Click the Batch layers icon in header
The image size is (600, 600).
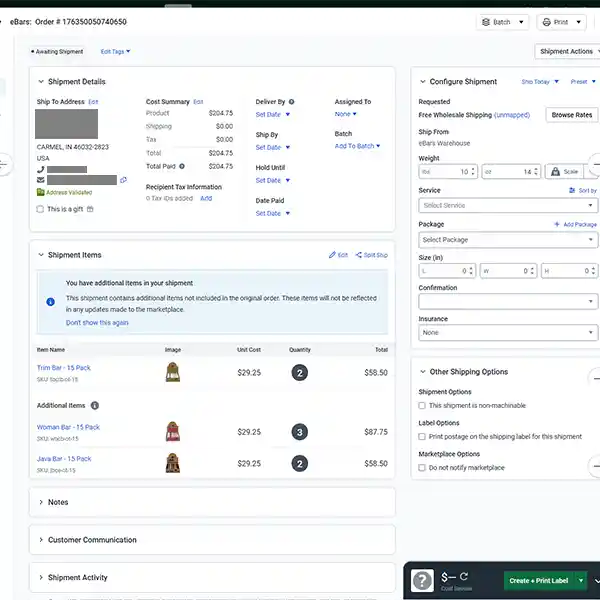(x=486, y=22)
